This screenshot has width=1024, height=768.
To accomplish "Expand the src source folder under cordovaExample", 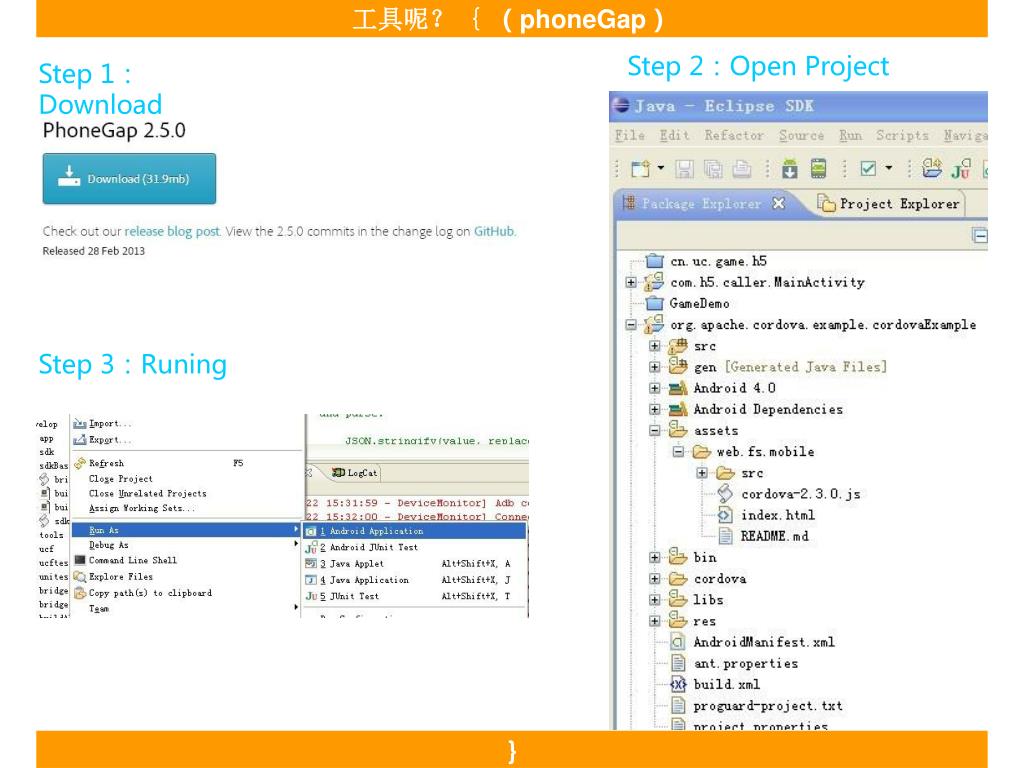I will point(654,346).
